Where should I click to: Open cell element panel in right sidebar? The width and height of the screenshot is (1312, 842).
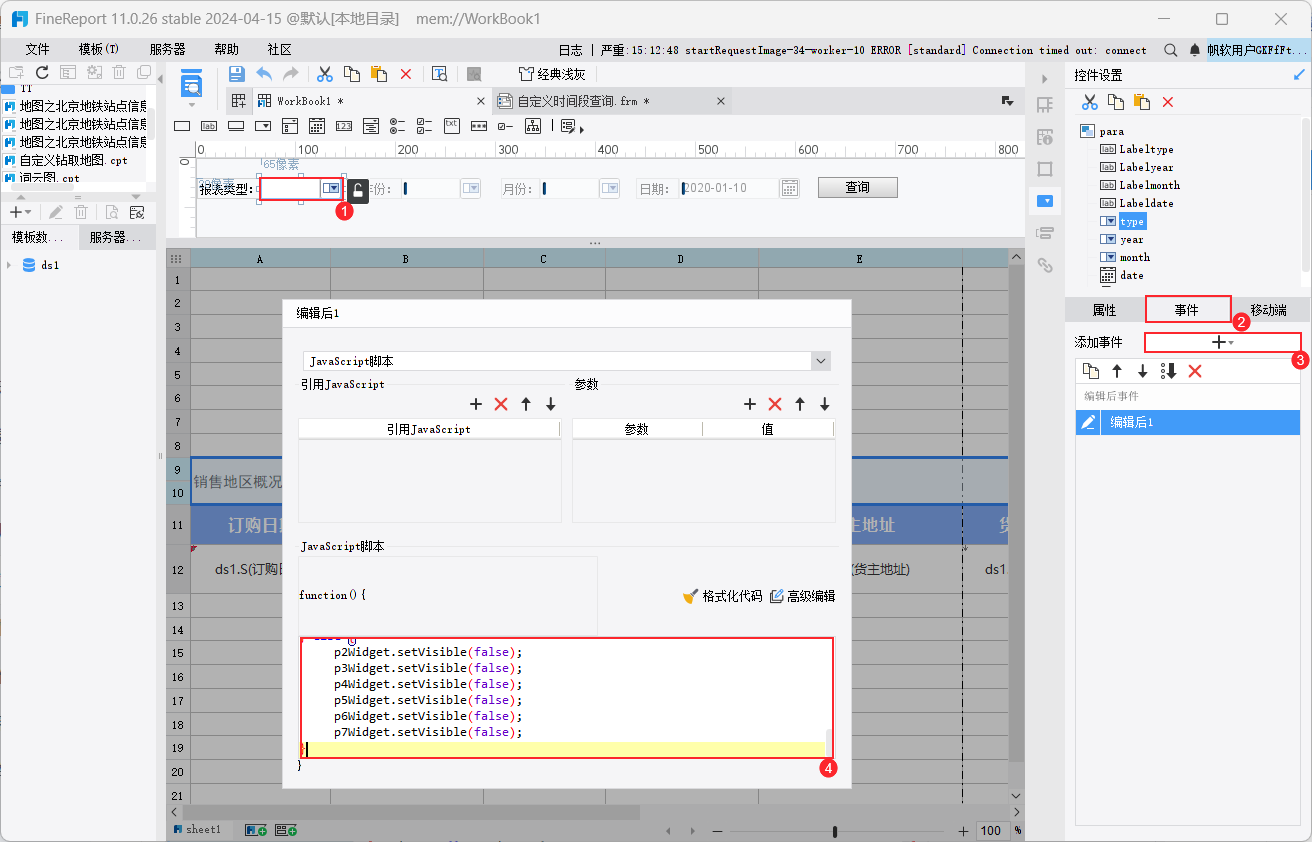(1045, 104)
